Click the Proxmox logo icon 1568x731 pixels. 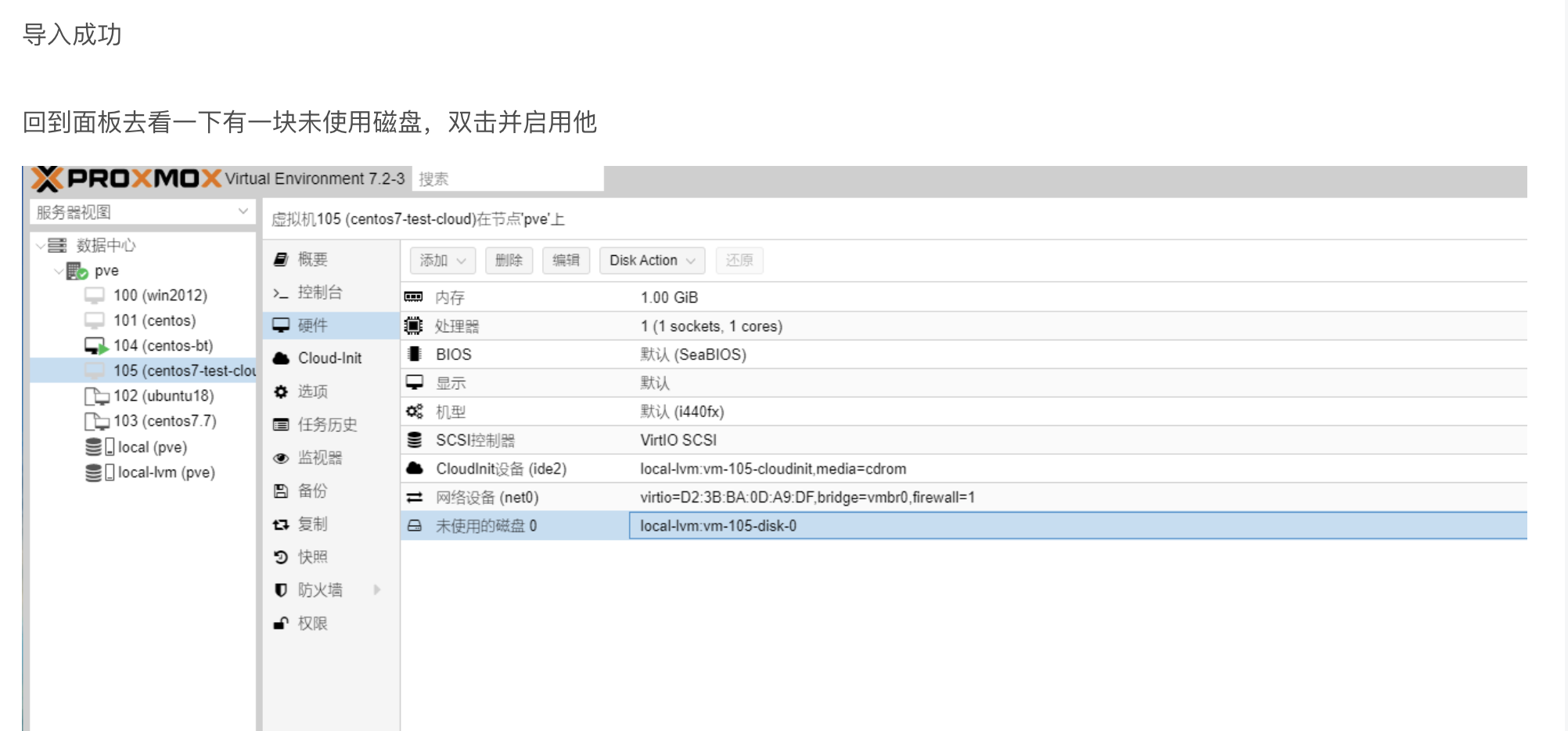(x=47, y=179)
